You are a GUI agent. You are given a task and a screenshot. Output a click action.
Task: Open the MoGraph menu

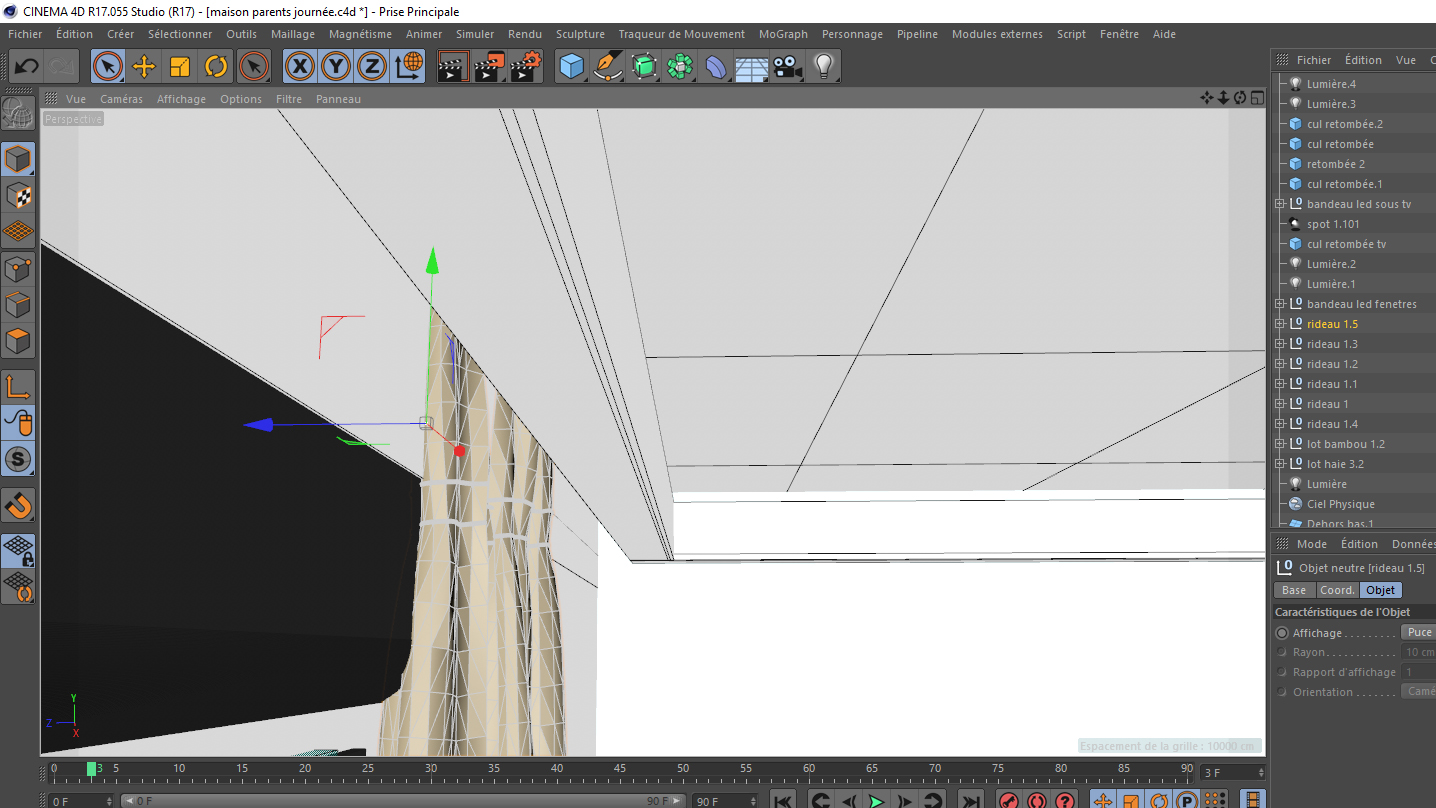pyautogui.click(x=783, y=34)
